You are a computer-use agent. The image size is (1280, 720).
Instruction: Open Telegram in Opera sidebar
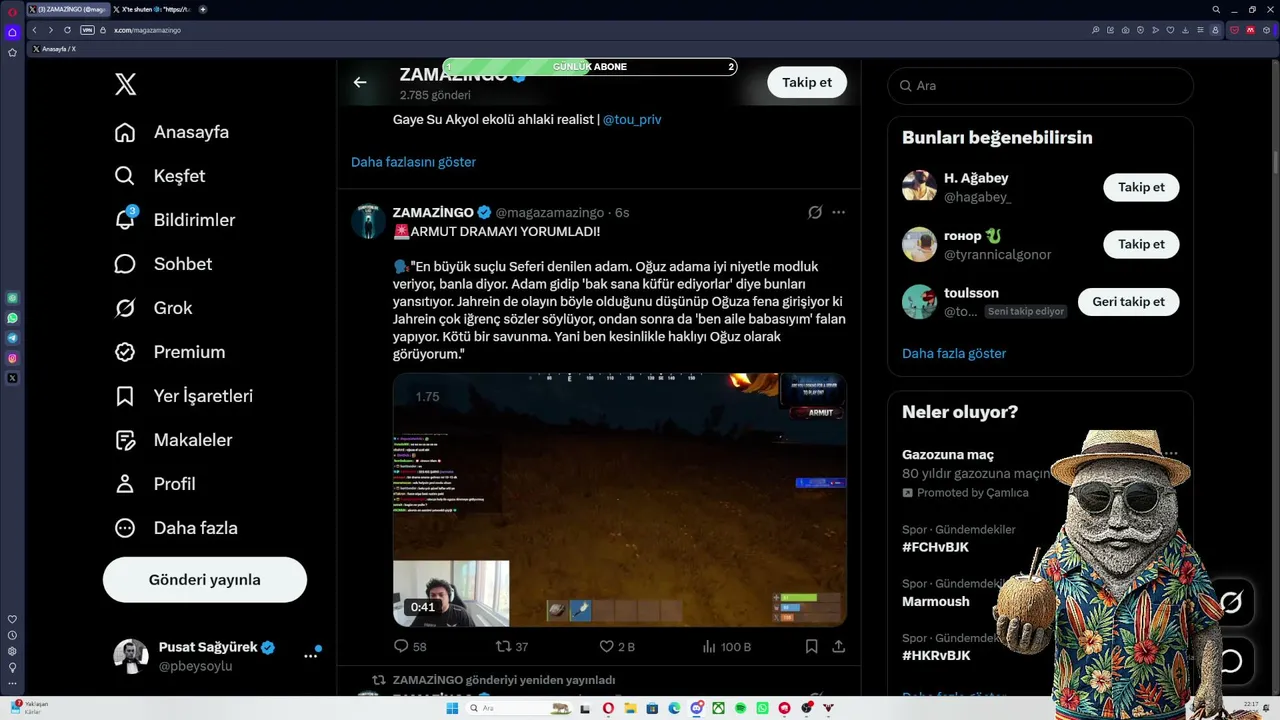(12, 338)
